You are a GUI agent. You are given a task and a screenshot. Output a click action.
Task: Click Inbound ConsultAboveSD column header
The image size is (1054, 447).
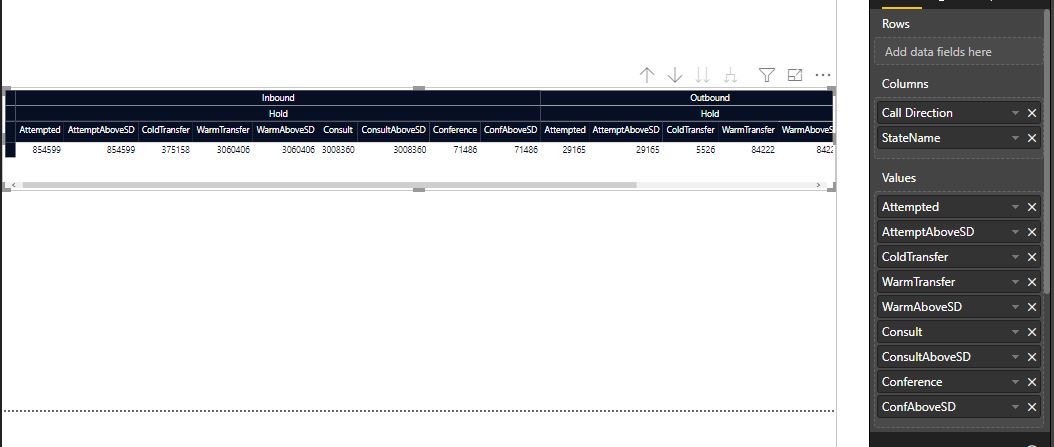coord(393,130)
